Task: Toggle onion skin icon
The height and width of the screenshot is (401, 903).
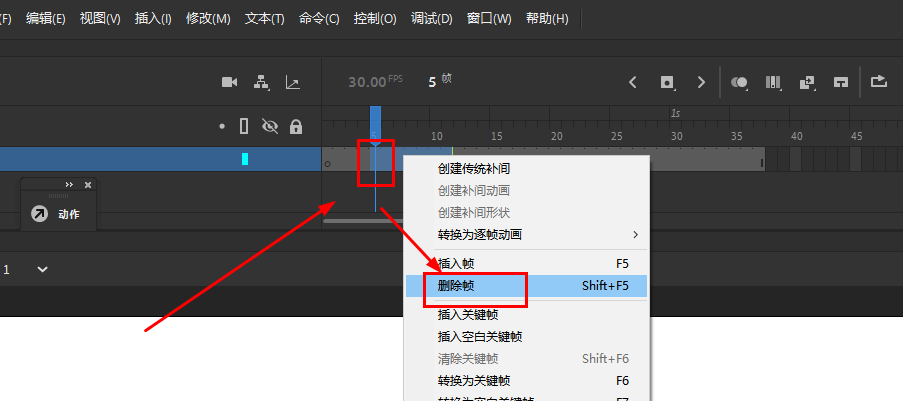Action: point(739,82)
